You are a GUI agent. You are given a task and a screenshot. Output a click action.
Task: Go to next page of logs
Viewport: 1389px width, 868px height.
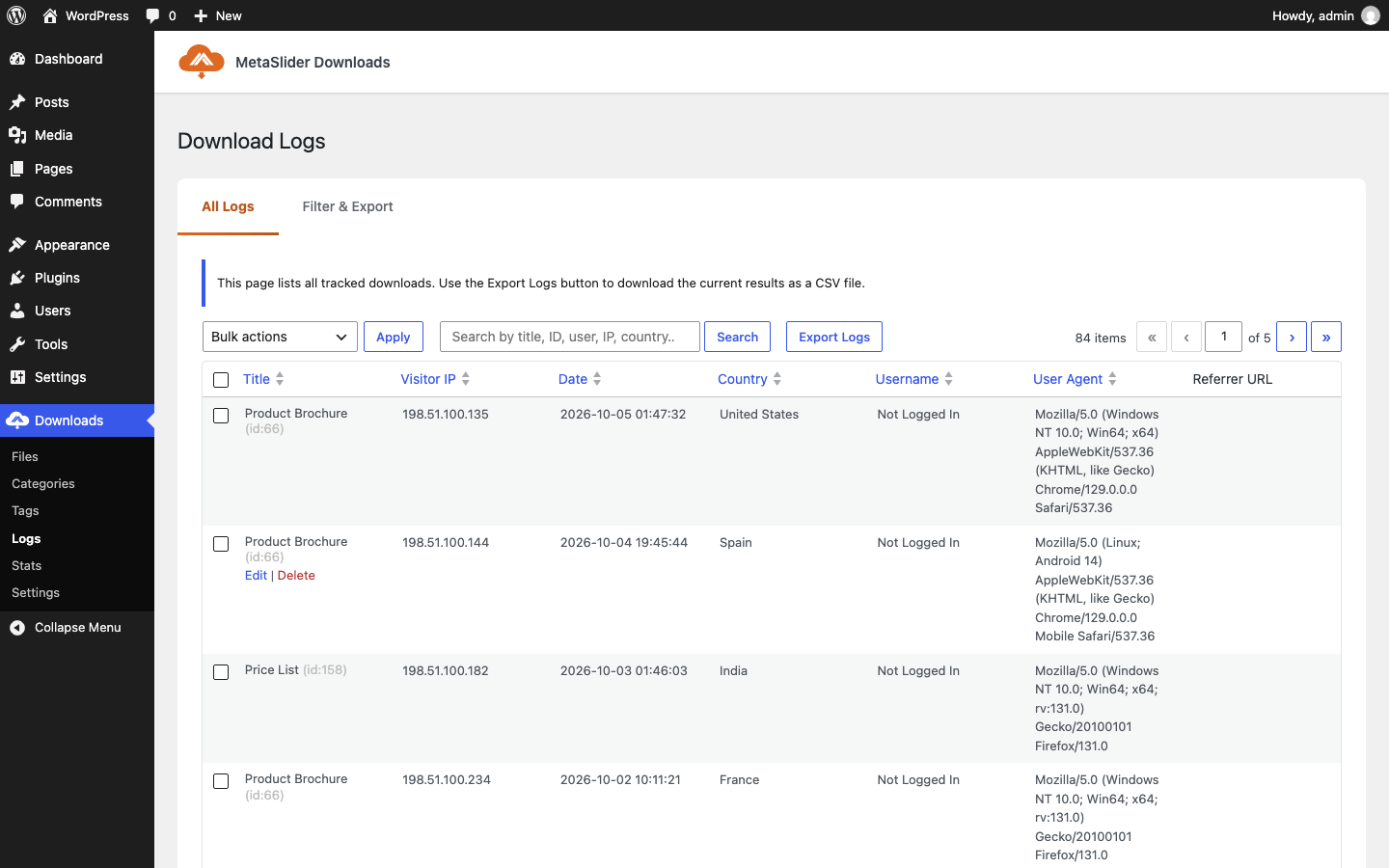tap(1292, 337)
